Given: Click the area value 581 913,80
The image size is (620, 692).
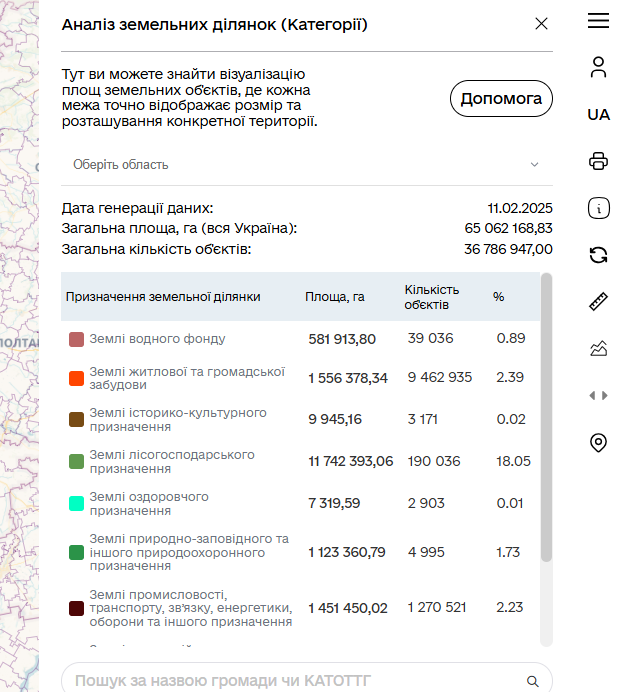Looking at the screenshot, I should pos(342,339).
